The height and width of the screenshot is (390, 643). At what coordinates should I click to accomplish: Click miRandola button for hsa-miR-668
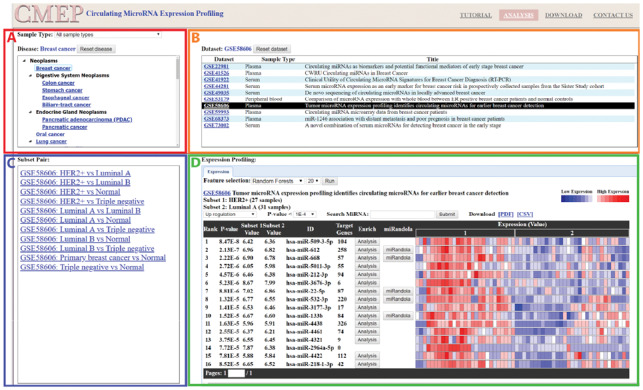point(398,258)
